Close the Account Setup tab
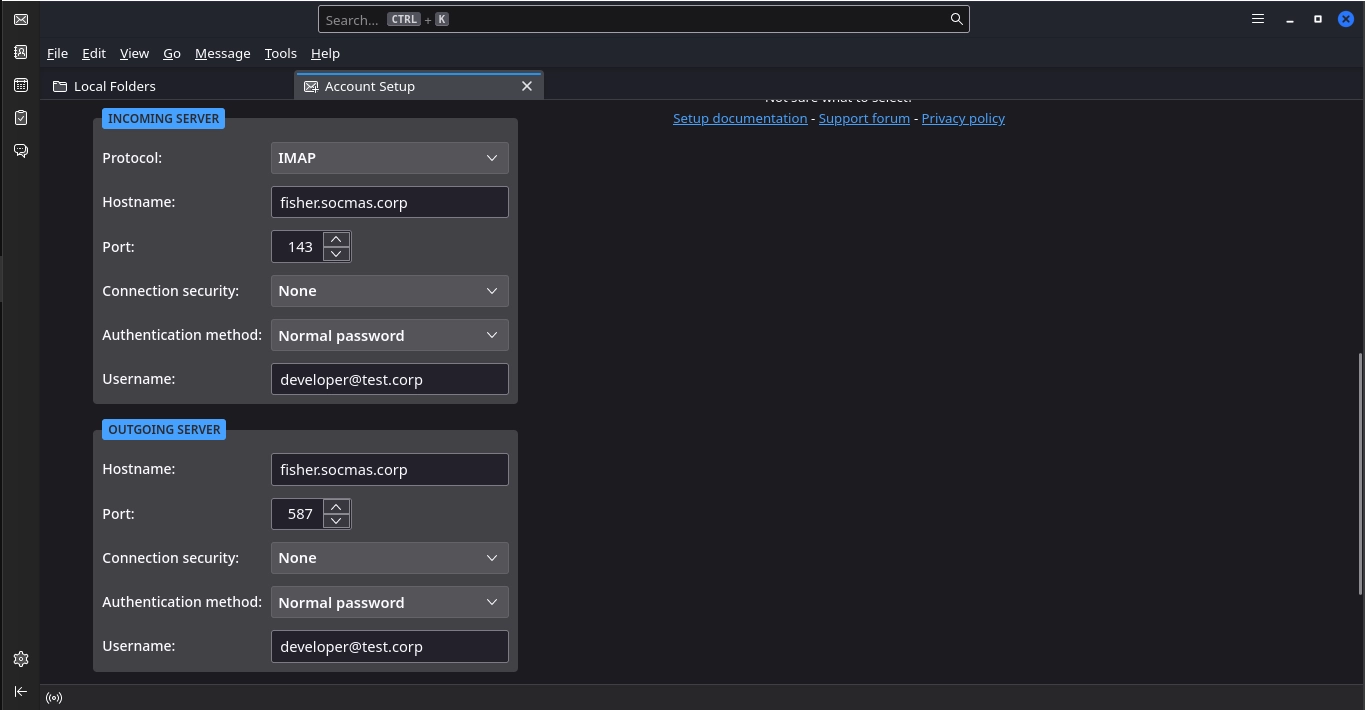This screenshot has width=1365, height=710. (x=527, y=86)
